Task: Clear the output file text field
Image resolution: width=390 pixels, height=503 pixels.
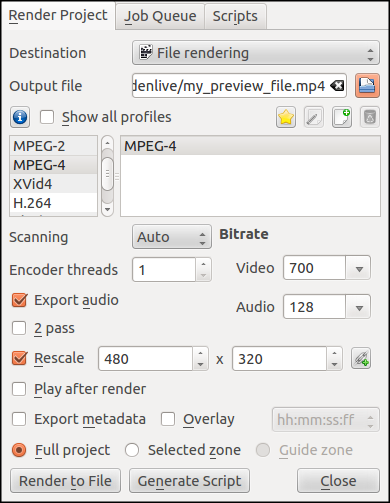Action: coord(337,86)
